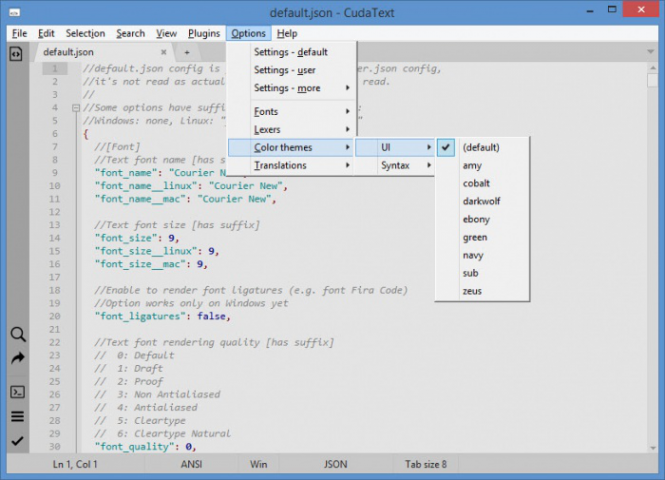This screenshot has height=480, width=665.
Task: Choose Settings - user
Action: tap(292, 70)
